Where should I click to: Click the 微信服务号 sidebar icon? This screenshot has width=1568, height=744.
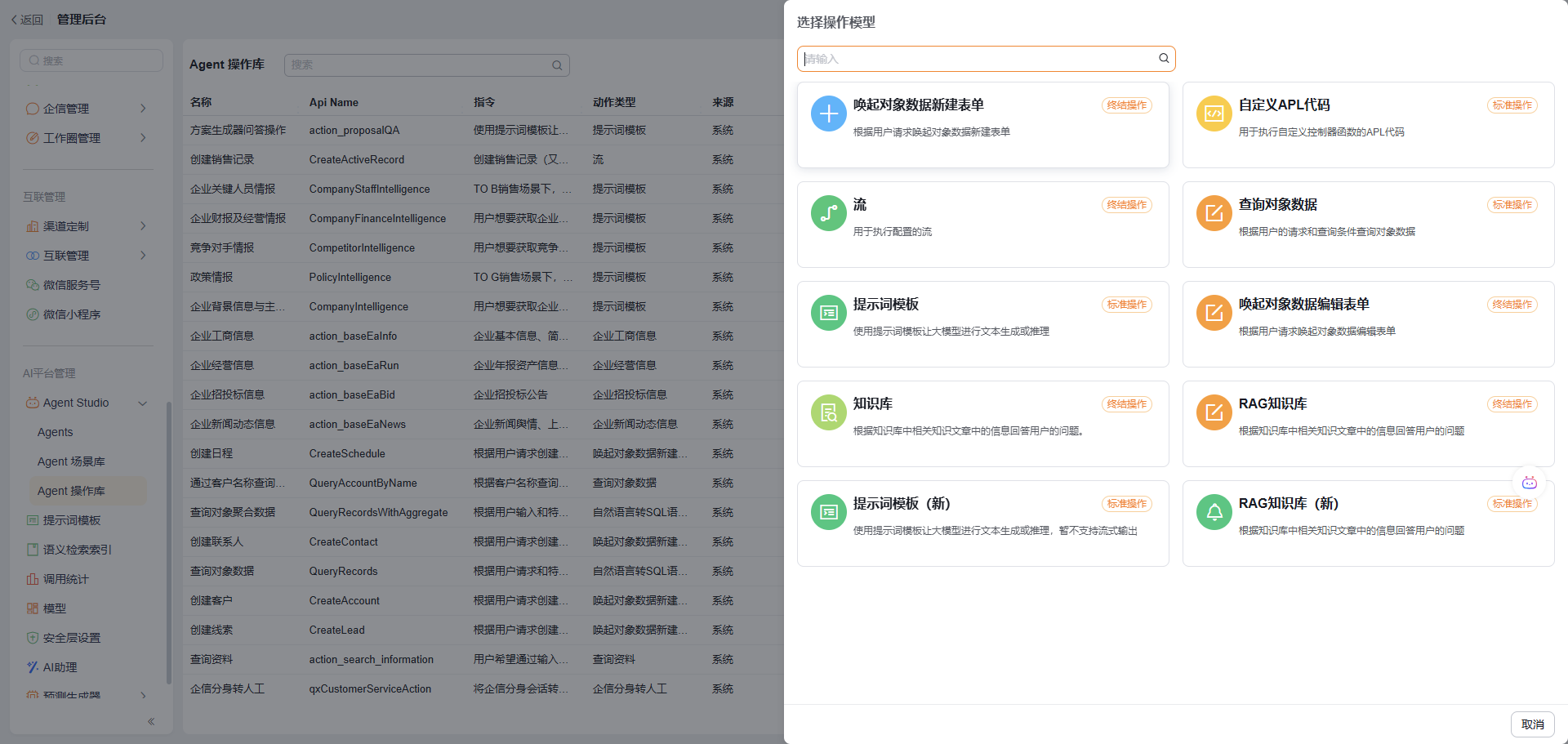(x=33, y=285)
